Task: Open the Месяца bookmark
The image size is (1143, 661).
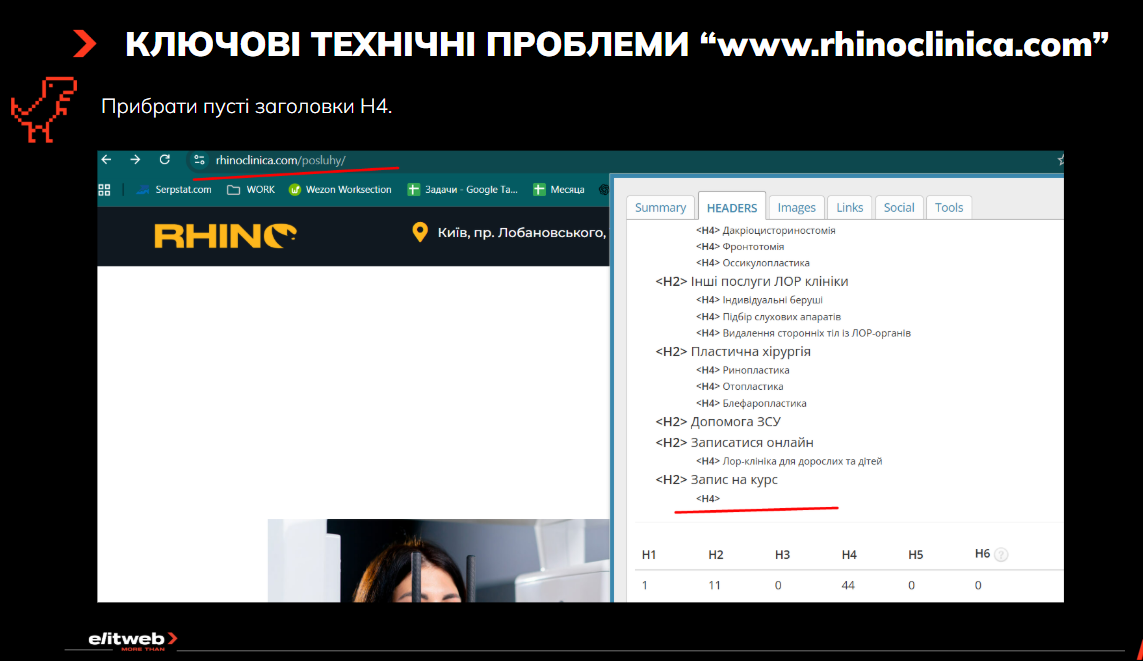Action: click(x=559, y=189)
